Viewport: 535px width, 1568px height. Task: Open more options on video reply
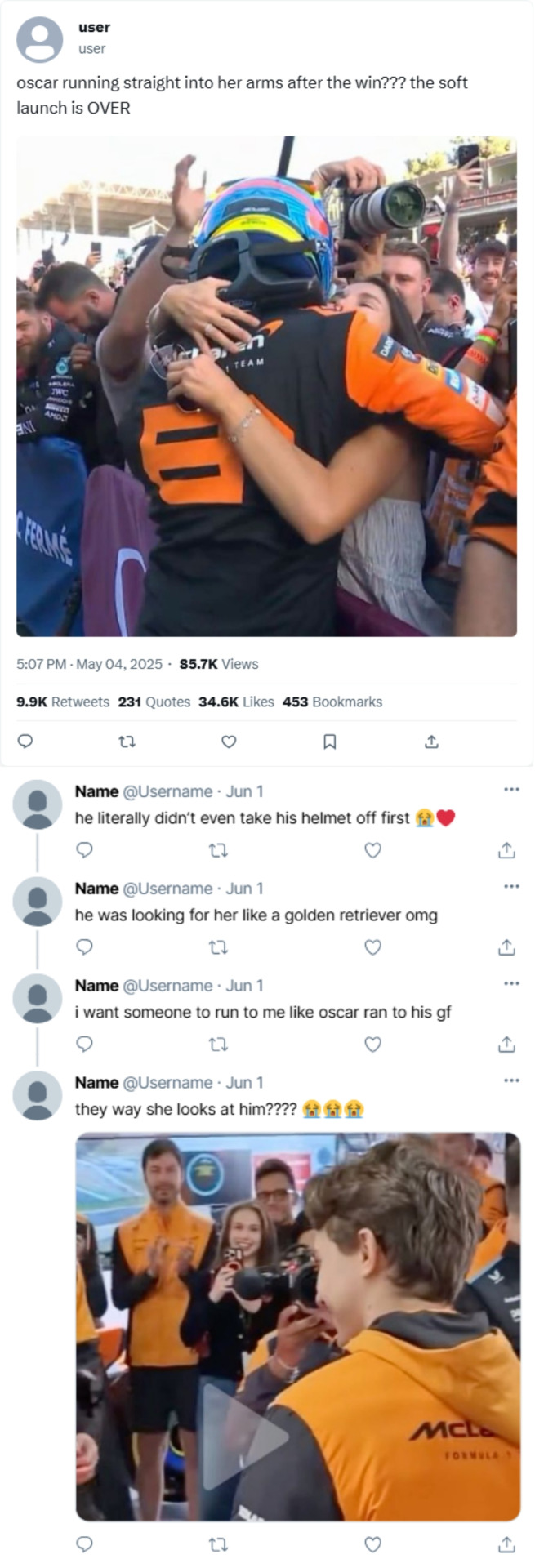point(511,1080)
